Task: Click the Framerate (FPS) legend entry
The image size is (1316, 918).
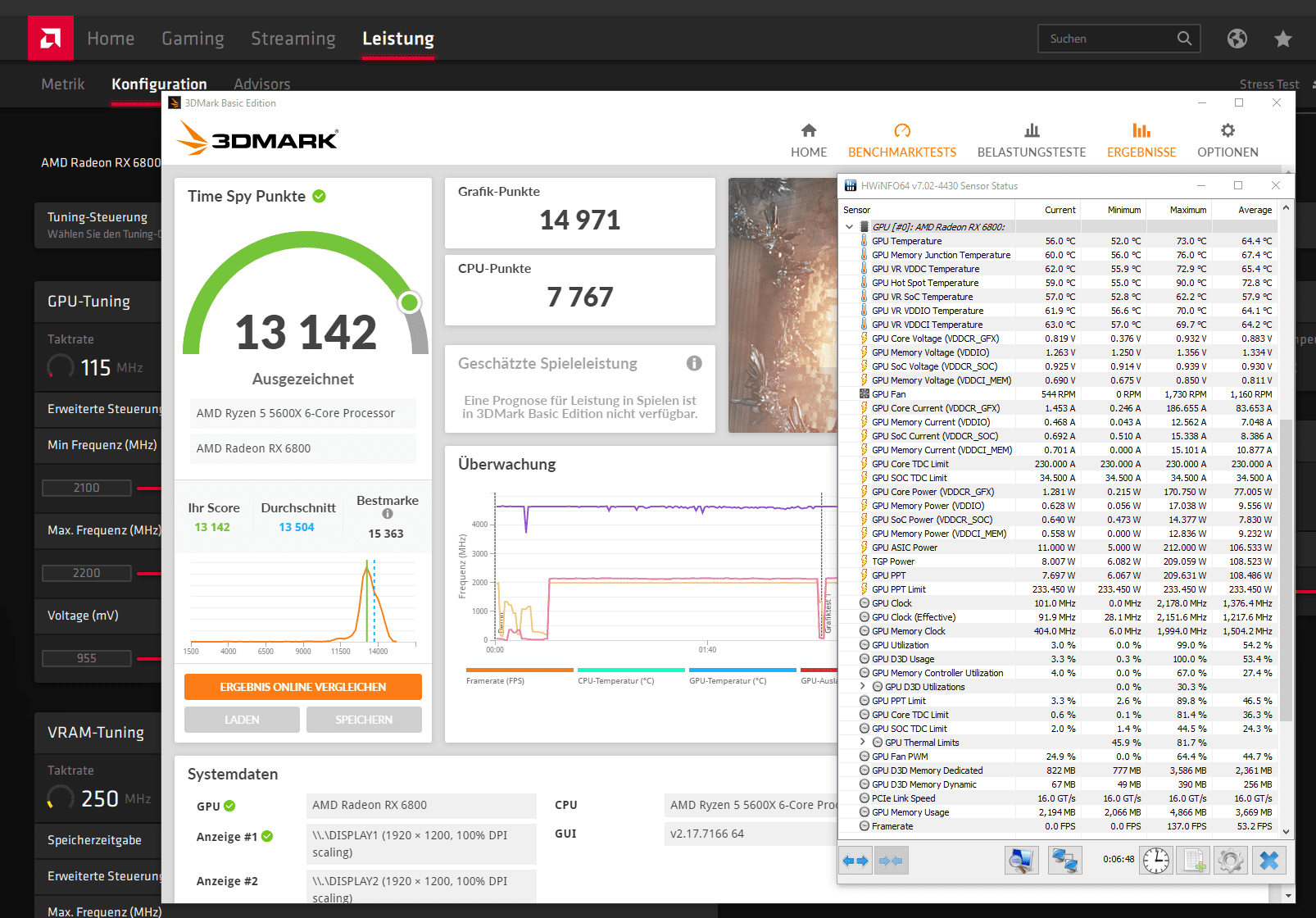Action: pyautogui.click(x=520, y=676)
